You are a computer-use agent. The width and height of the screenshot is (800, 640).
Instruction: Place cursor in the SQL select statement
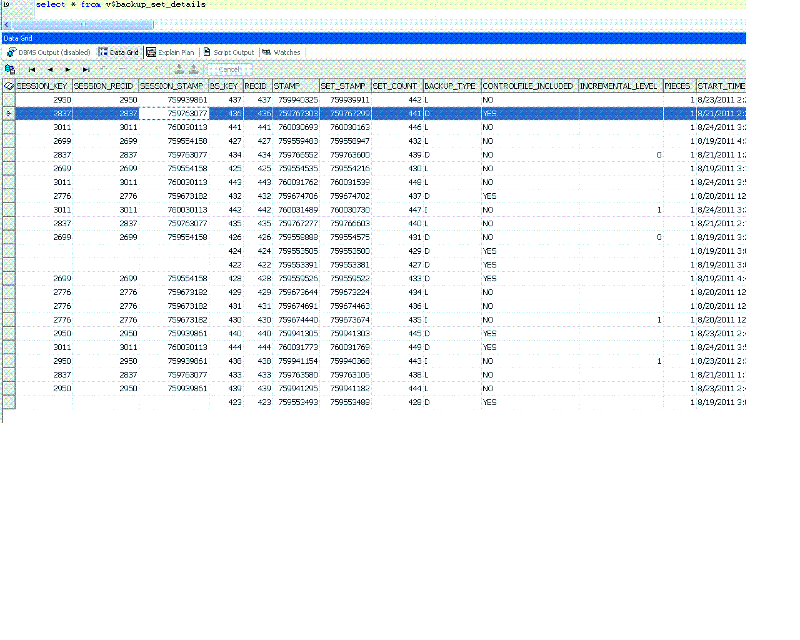click(x=120, y=5)
